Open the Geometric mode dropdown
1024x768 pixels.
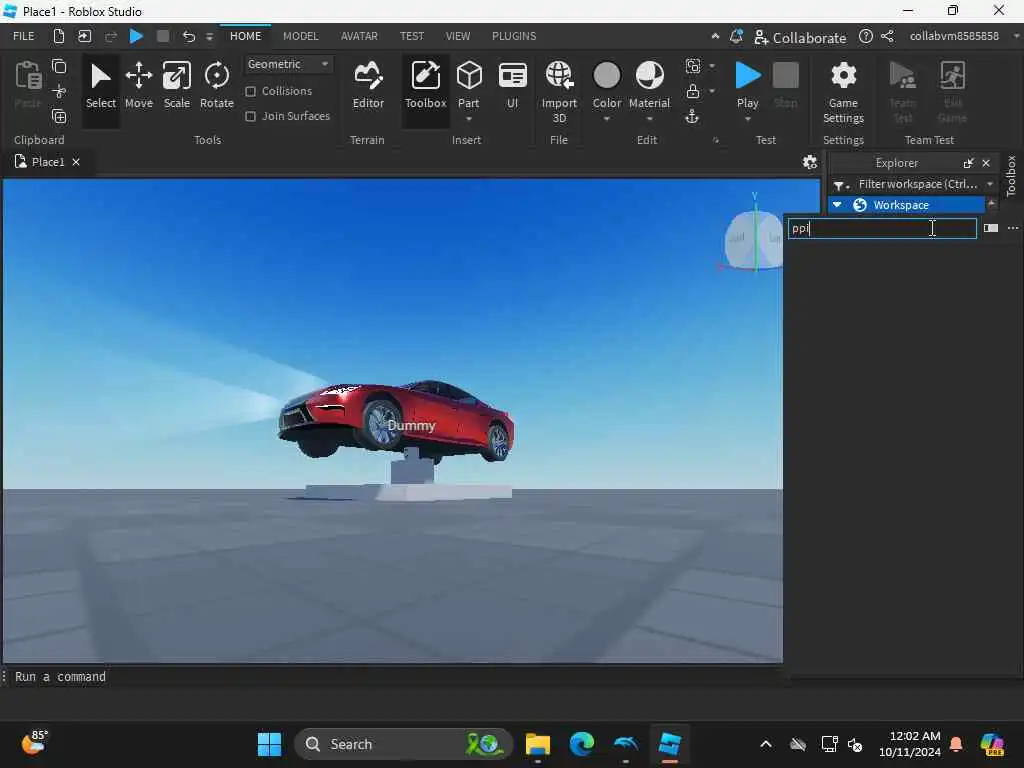point(287,64)
